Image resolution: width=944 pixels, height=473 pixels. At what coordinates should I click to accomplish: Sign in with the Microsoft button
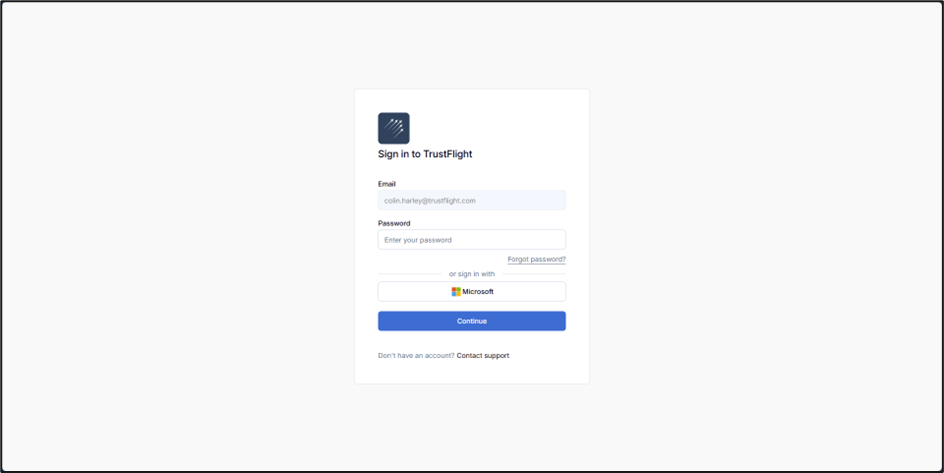point(472,292)
